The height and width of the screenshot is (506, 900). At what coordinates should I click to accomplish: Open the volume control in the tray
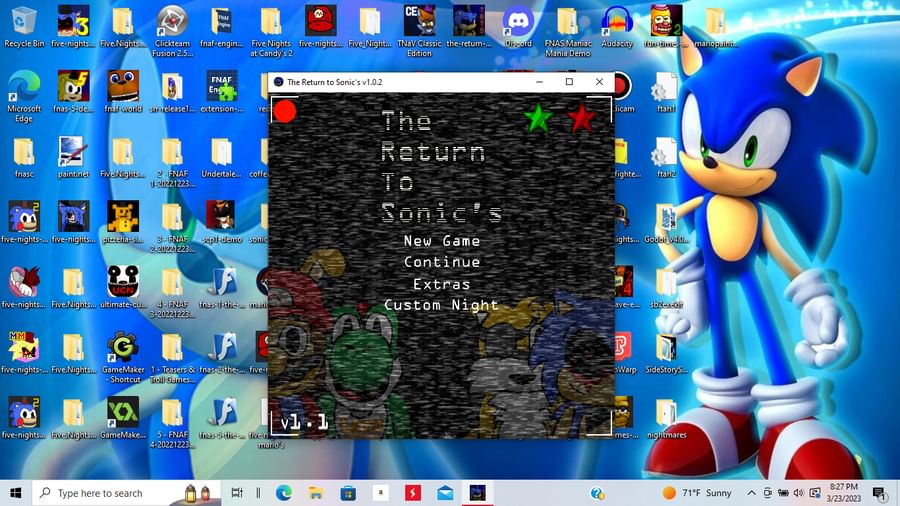coord(798,493)
